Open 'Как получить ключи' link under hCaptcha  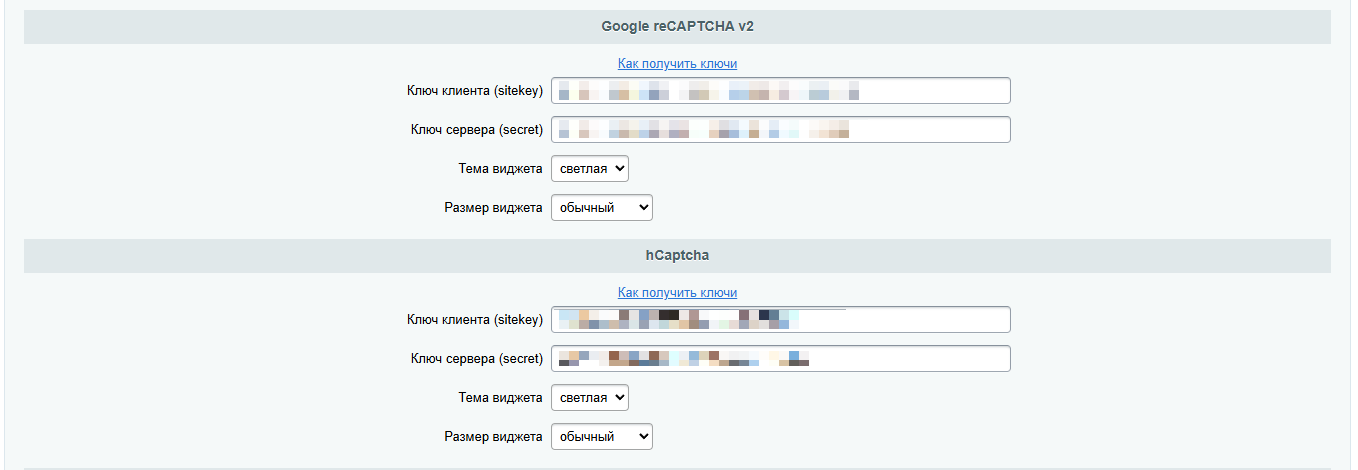677,293
